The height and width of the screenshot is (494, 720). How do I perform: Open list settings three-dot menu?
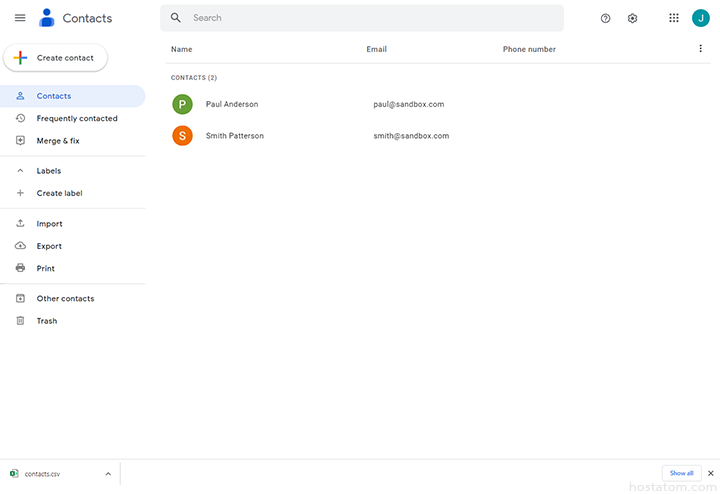pyautogui.click(x=700, y=49)
